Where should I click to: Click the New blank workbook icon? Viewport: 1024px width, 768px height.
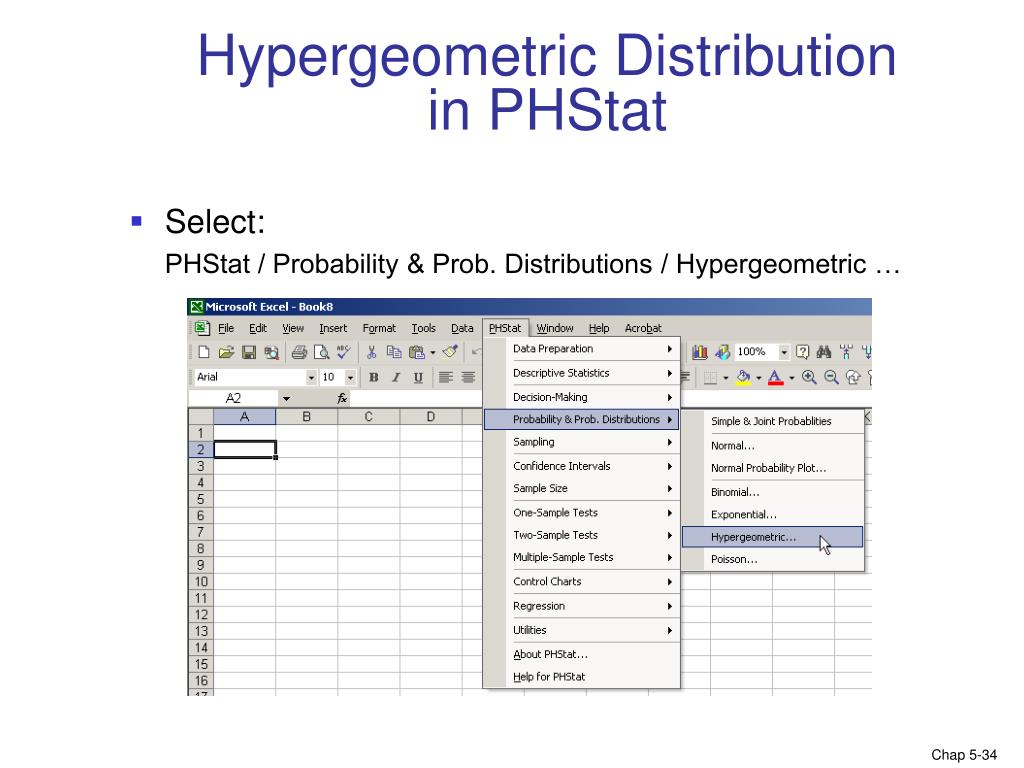204,353
